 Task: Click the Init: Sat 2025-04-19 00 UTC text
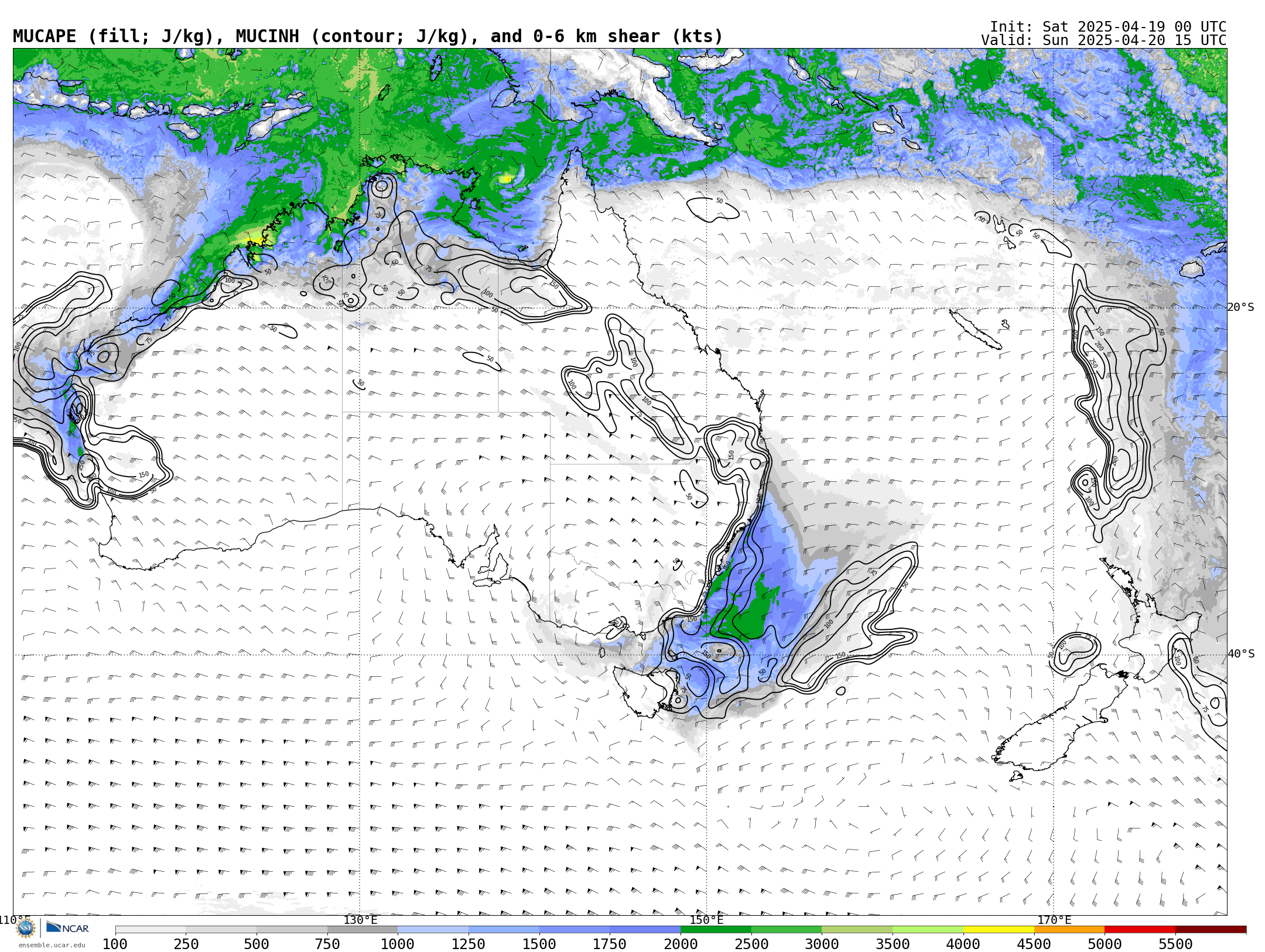(x=1108, y=27)
